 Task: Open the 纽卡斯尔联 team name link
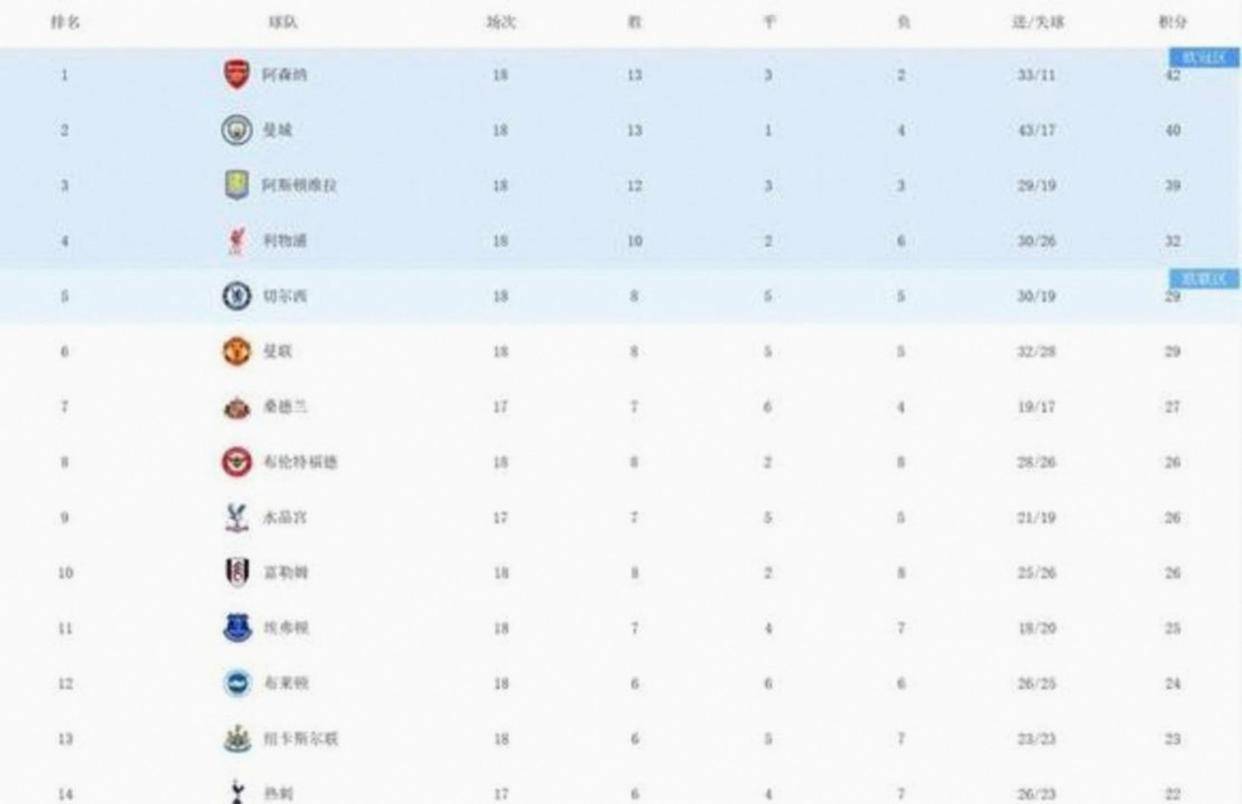[300, 739]
